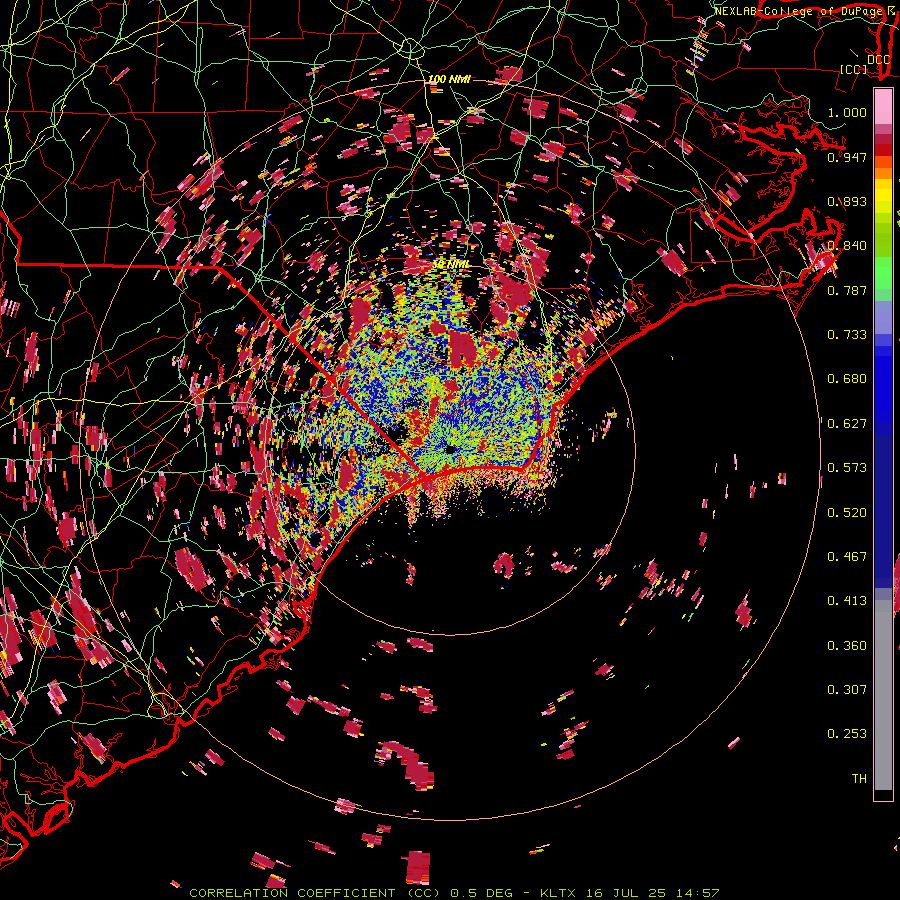
Task: Select the 0.253 legend value
Action: 847,734
